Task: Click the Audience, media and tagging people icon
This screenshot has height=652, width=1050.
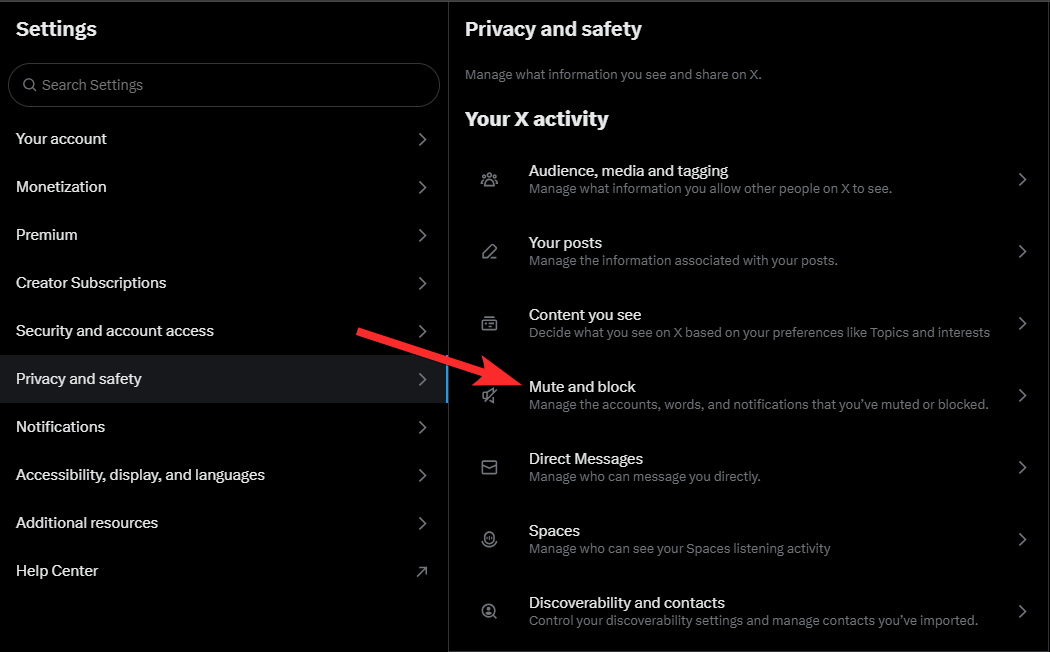Action: click(x=489, y=180)
